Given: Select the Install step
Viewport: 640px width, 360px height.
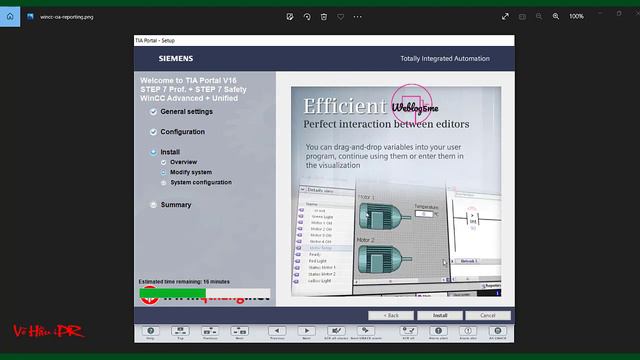Looking at the screenshot, I should click(x=170, y=152).
